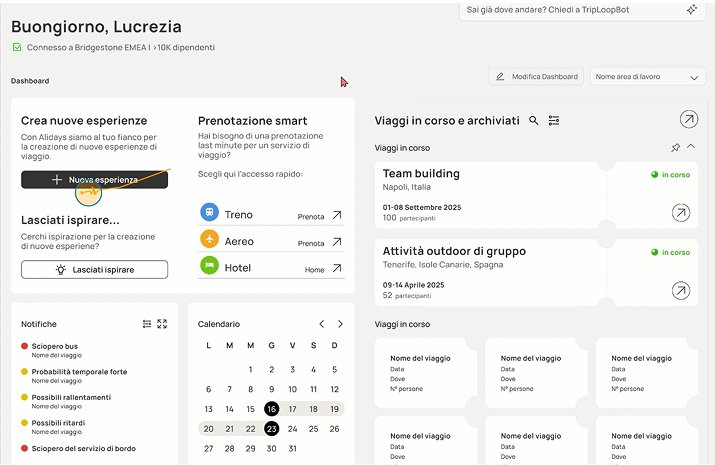Click Modifica Dashboard button
Viewport: 715px width, 465px height.
536,77
